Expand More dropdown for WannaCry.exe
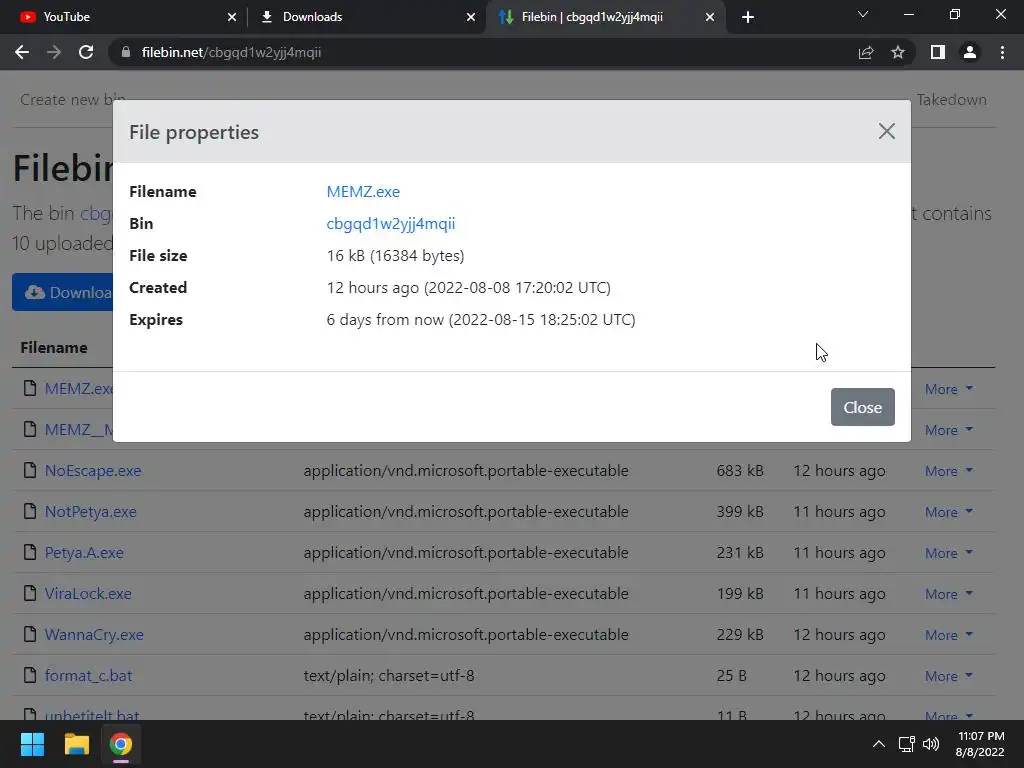Screen dimensions: 1024x768 [949, 635]
